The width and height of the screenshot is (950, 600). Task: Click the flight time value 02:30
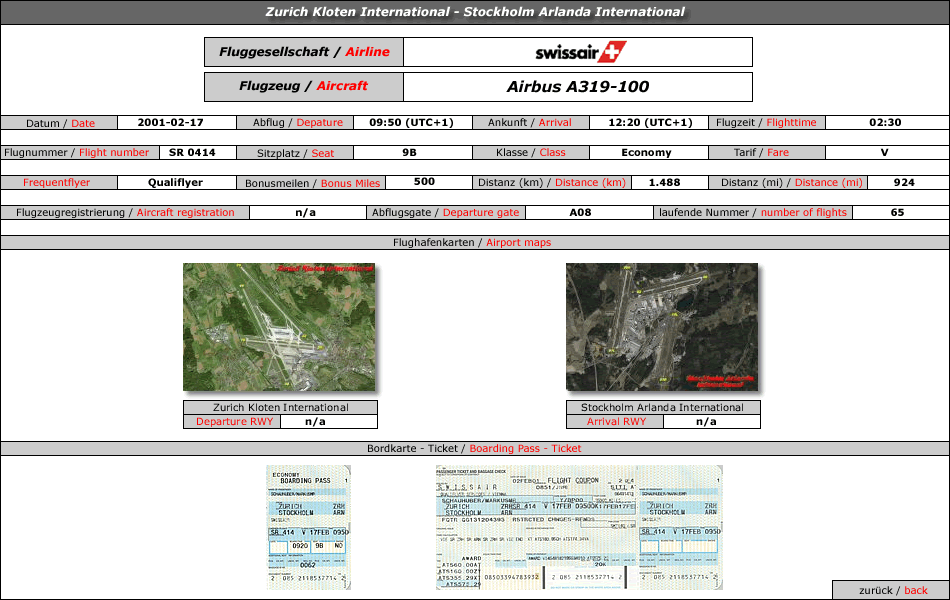click(885, 122)
